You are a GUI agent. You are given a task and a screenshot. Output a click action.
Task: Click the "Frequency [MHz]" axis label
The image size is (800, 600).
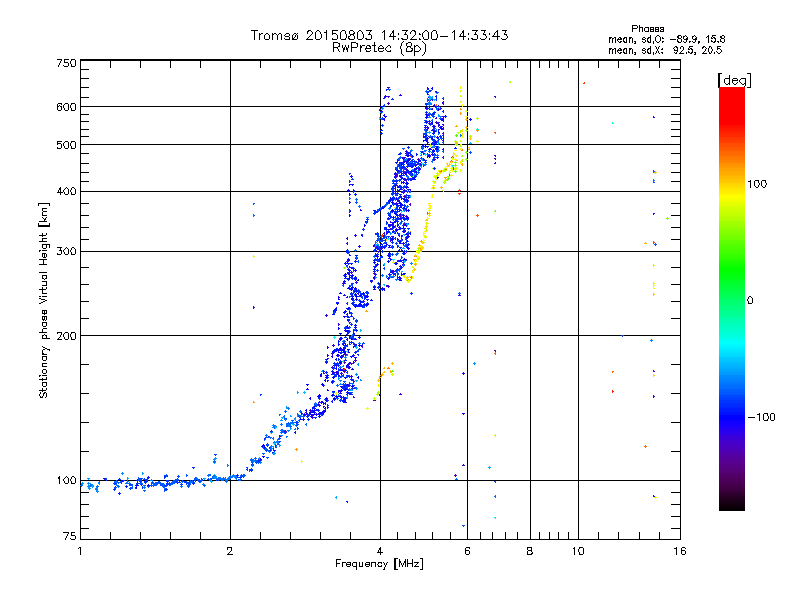pyautogui.click(x=379, y=564)
